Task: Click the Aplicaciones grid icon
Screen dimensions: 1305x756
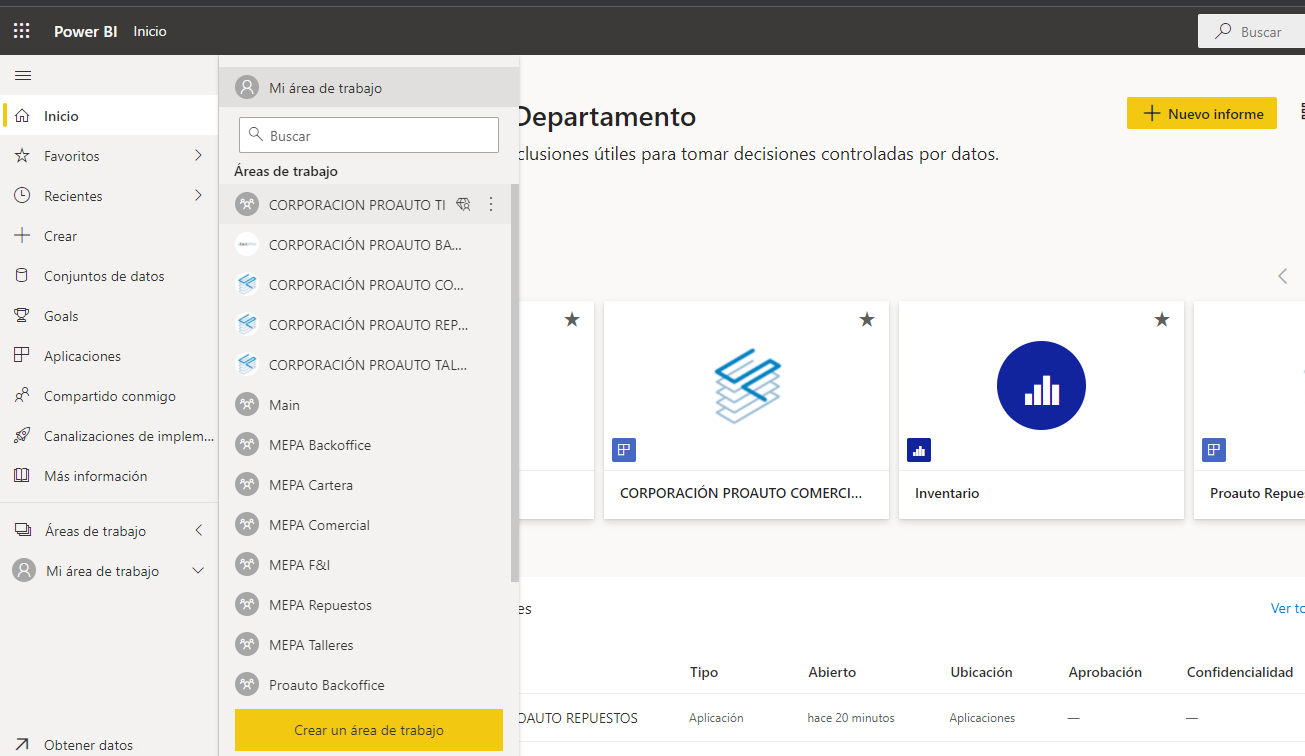Action: (x=22, y=356)
